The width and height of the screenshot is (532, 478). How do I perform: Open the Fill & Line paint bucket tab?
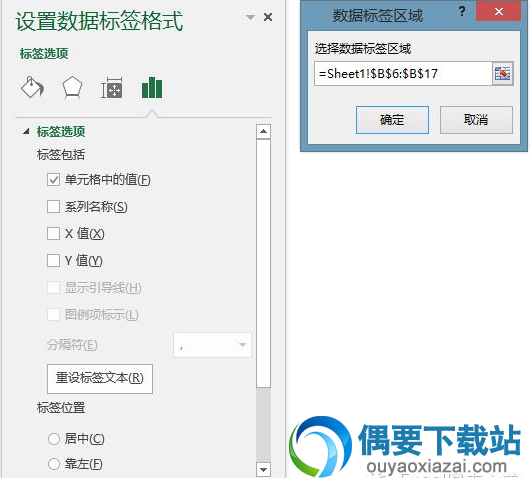pyautogui.click(x=33, y=88)
